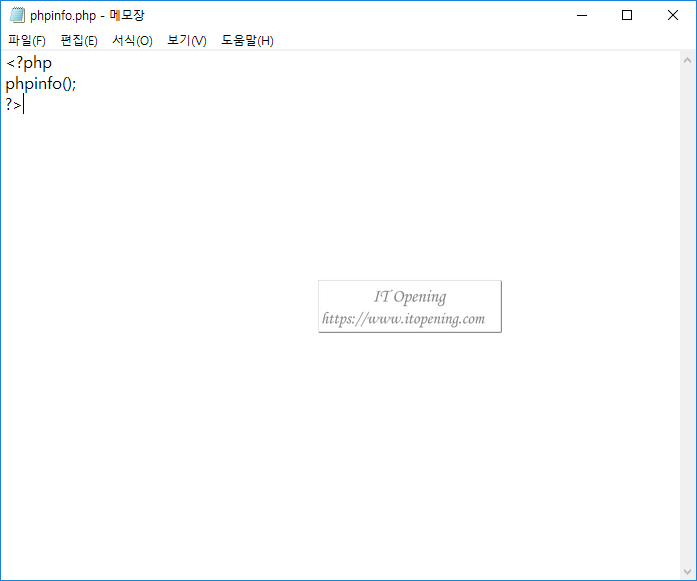Maximize the Notepad window
Image resolution: width=697 pixels, height=581 pixels.
pos(627,15)
